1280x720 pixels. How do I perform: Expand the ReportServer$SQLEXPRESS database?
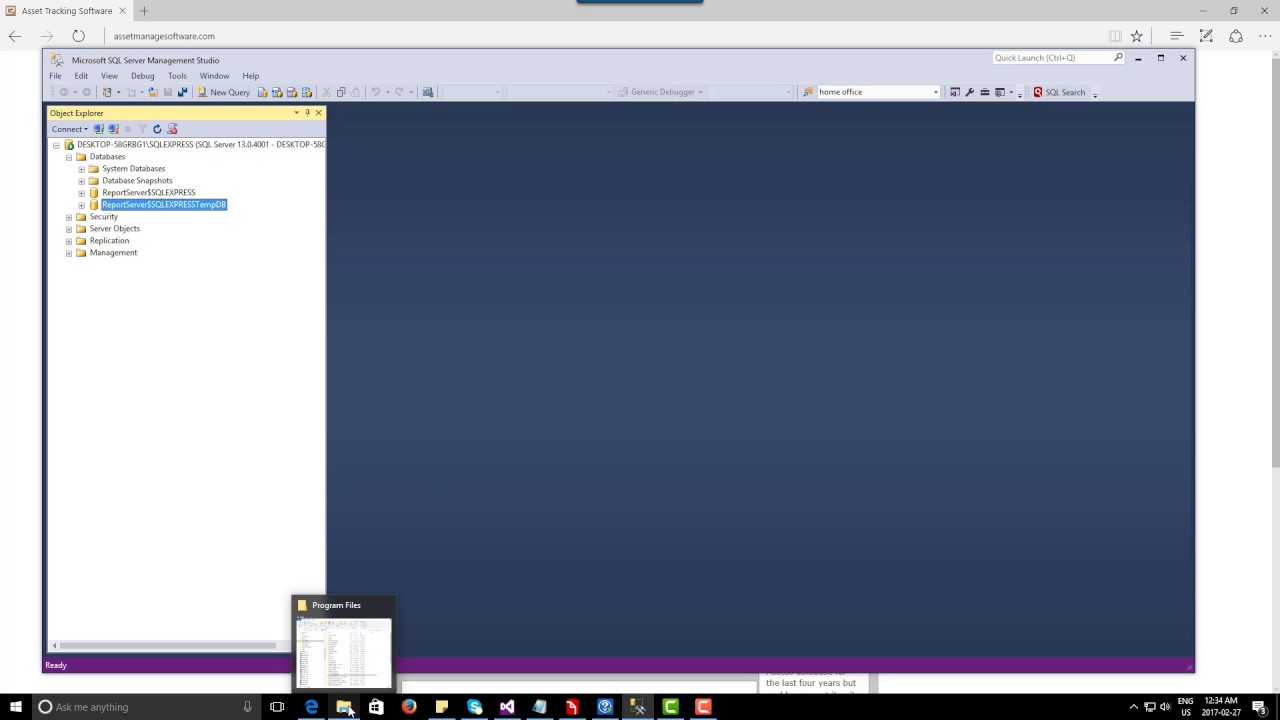(x=82, y=193)
